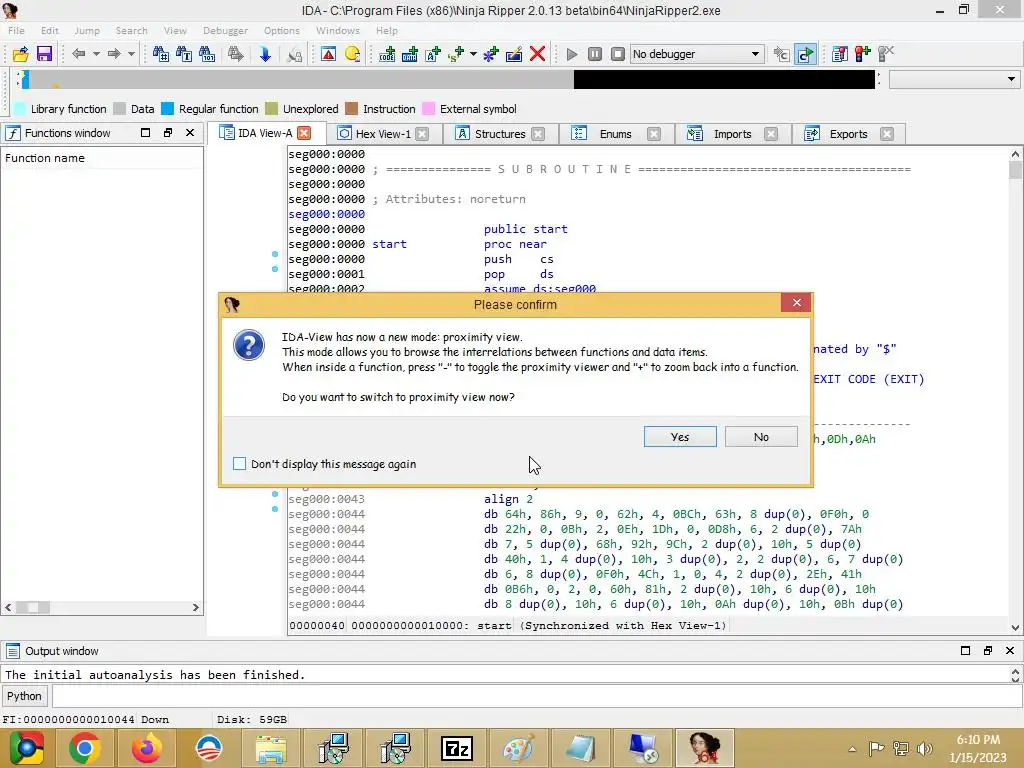The image size is (1024, 768).
Task: Open the Options menu
Action: (x=281, y=31)
